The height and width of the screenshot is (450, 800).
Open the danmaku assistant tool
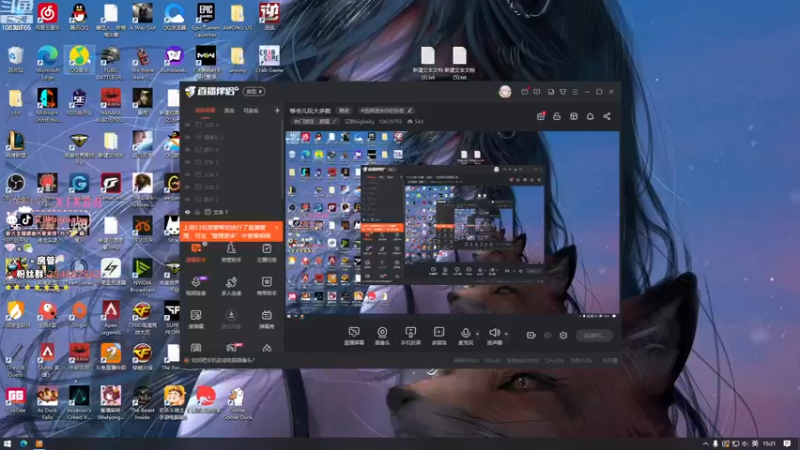point(196,253)
